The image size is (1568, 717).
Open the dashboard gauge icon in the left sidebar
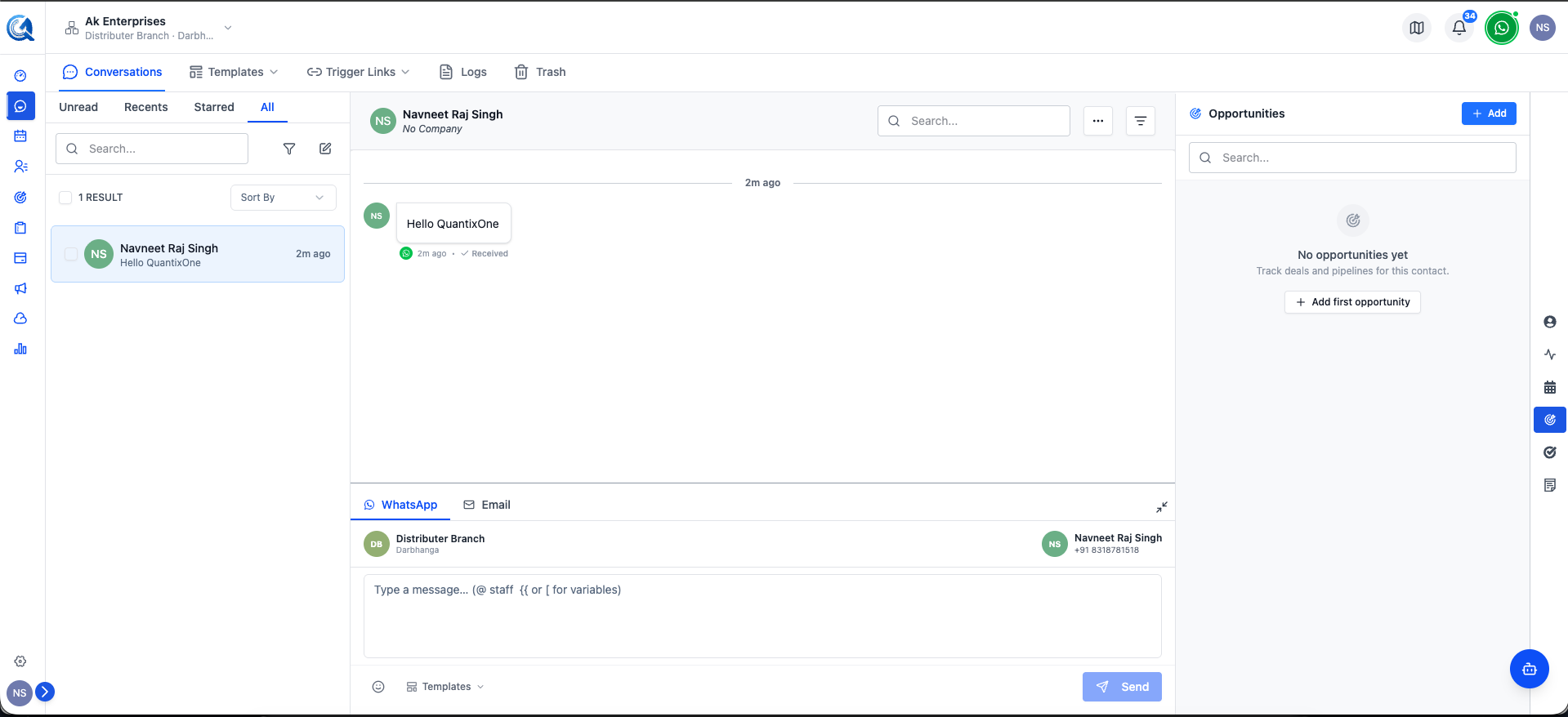point(20,76)
